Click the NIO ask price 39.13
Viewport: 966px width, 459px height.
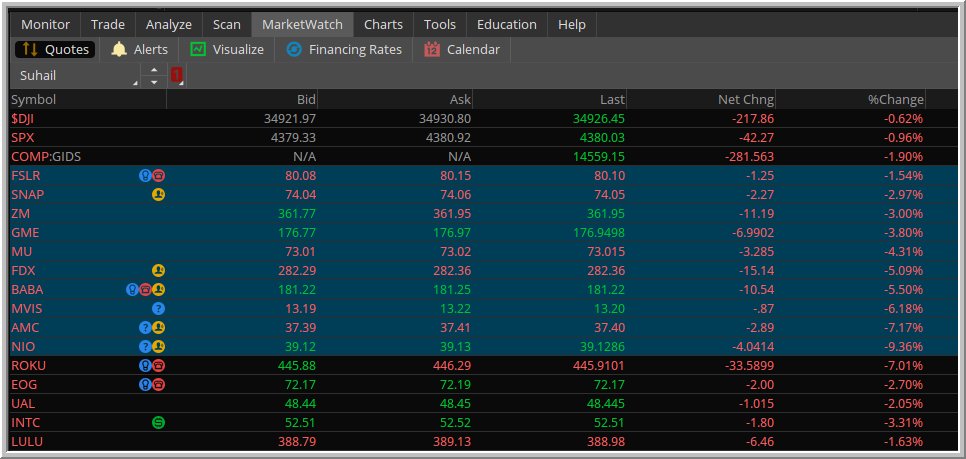[x=456, y=347]
